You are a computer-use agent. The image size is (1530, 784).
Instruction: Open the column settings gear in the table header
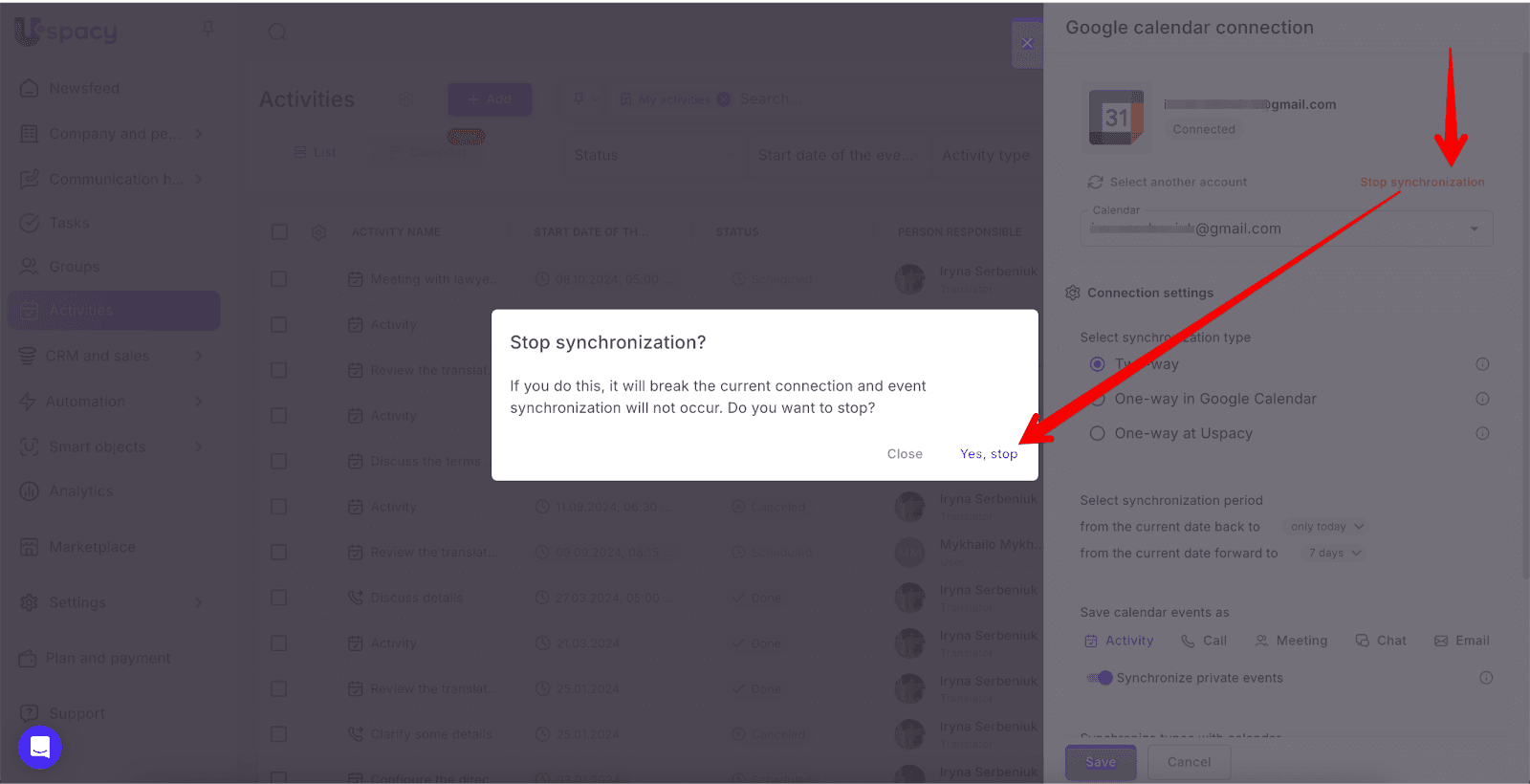click(319, 231)
